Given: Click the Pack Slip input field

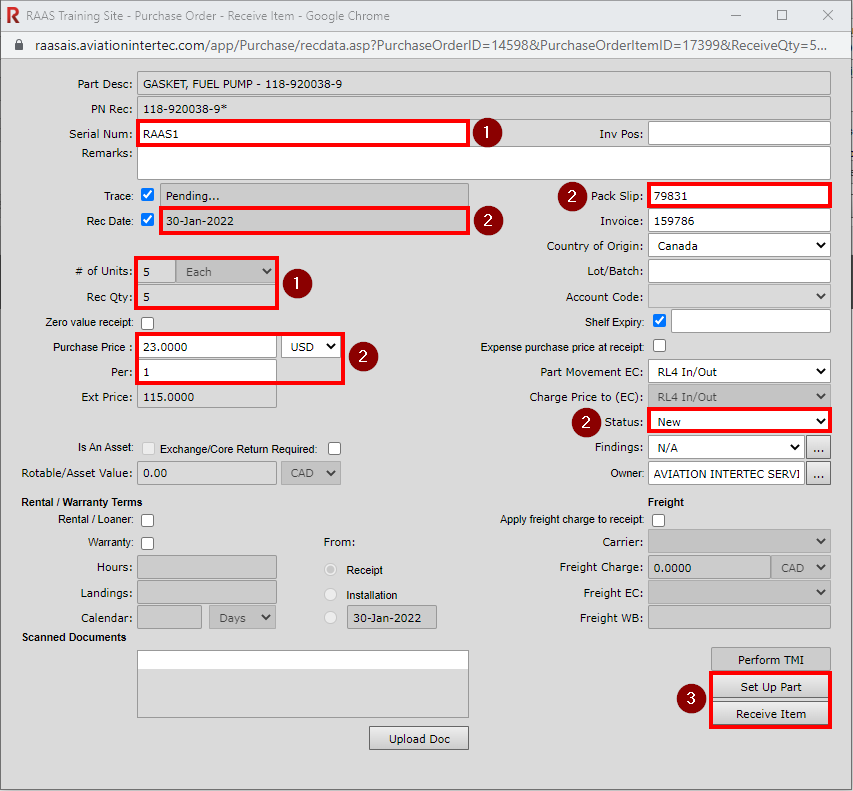Looking at the screenshot, I should click(x=739, y=196).
